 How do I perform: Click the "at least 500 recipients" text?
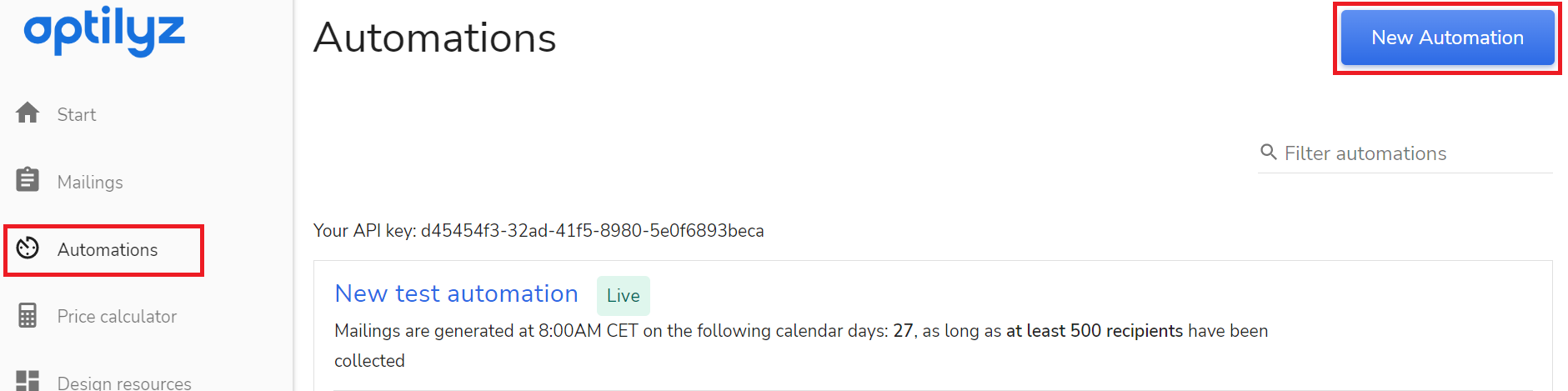pos(1094,331)
